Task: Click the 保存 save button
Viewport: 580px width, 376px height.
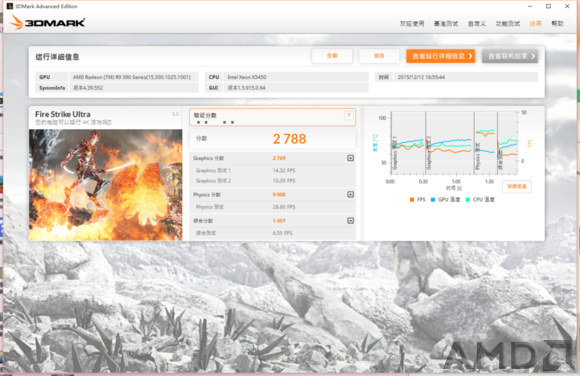Action: [379, 56]
